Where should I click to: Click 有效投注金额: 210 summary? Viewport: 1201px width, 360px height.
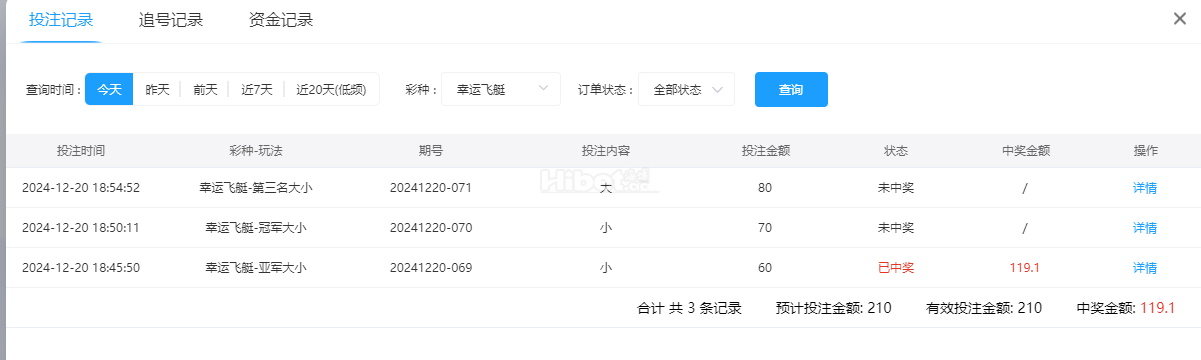pyautogui.click(x=984, y=308)
